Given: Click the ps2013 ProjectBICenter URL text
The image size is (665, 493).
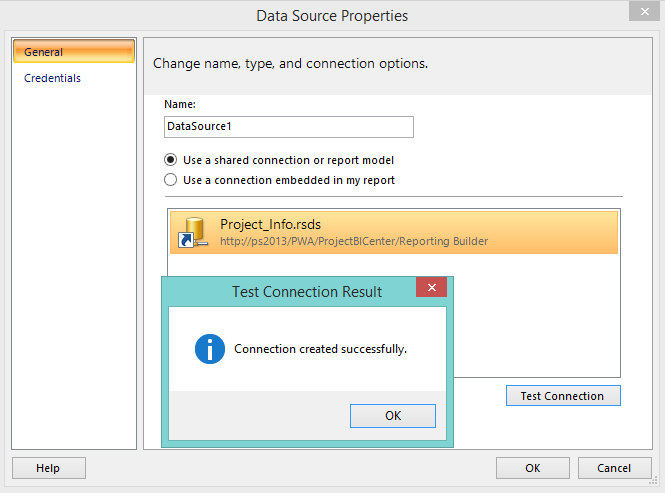Looking at the screenshot, I should (x=354, y=241).
